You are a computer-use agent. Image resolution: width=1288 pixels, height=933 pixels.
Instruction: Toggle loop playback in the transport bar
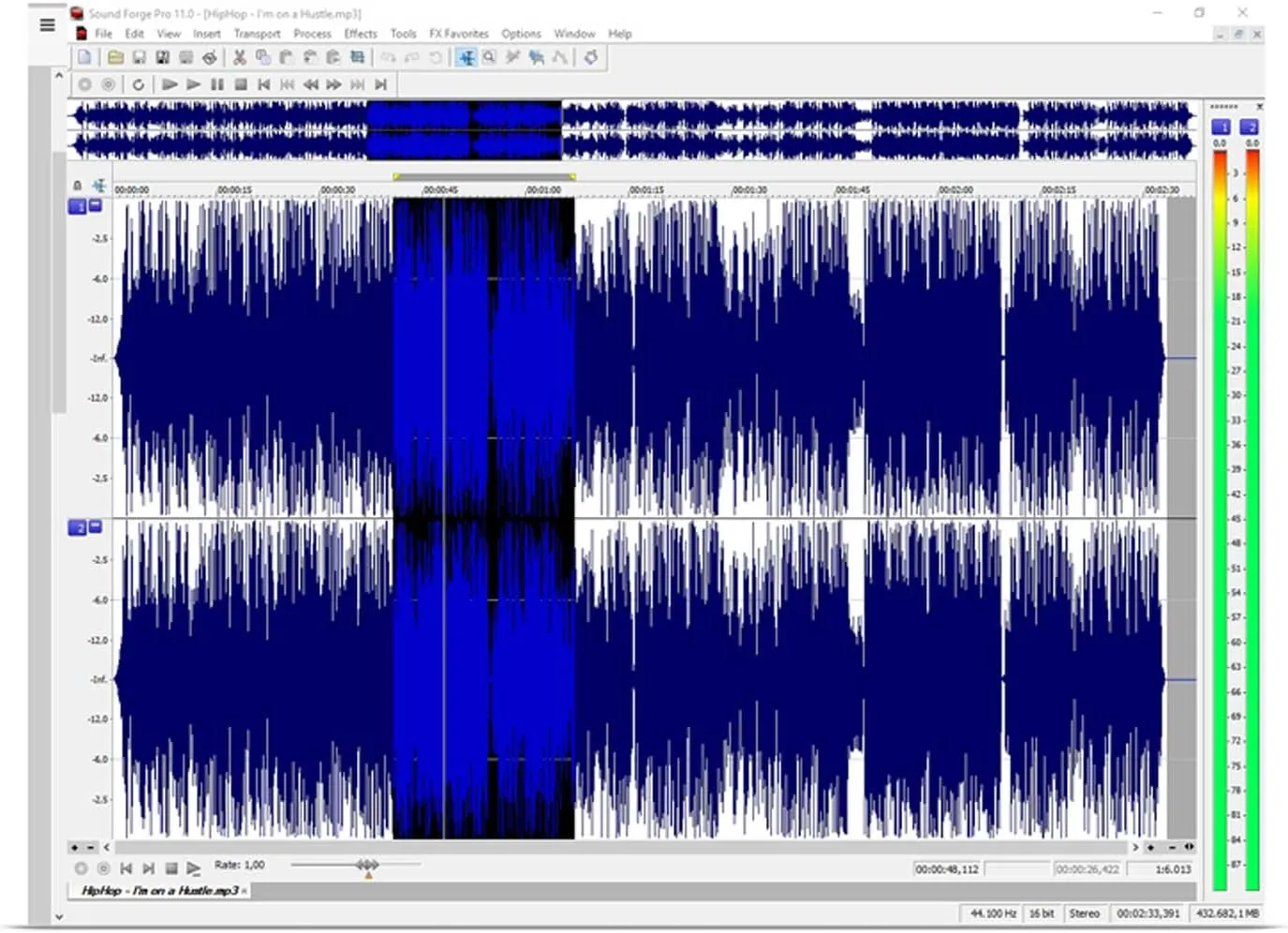(138, 84)
